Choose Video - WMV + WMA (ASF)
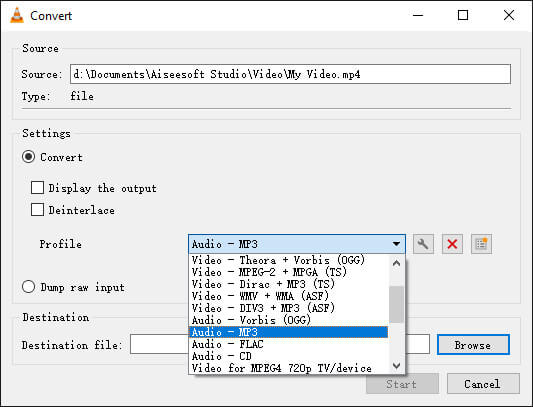 tap(288, 296)
